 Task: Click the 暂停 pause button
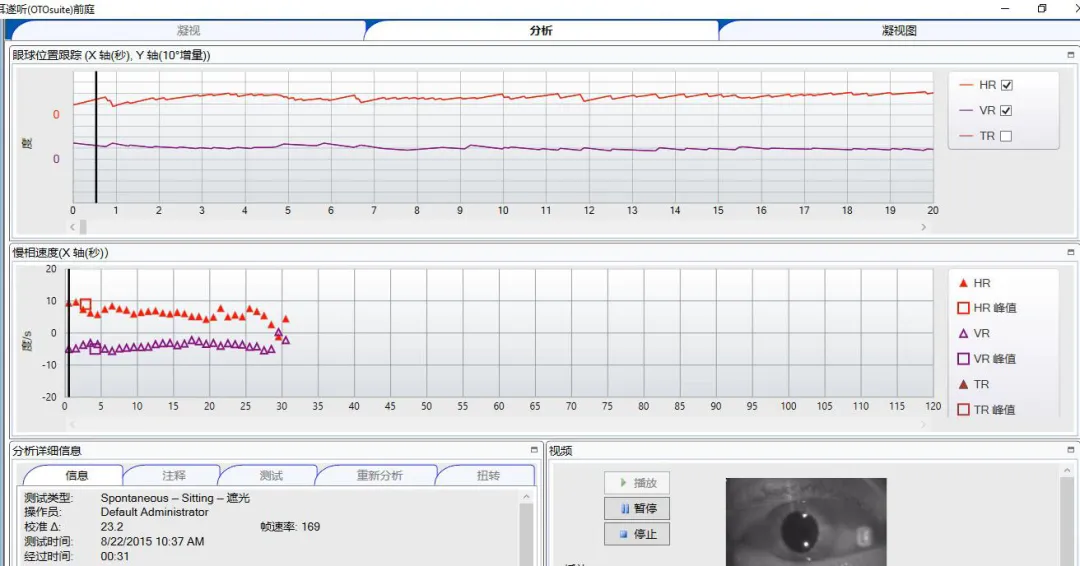pyautogui.click(x=636, y=508)
